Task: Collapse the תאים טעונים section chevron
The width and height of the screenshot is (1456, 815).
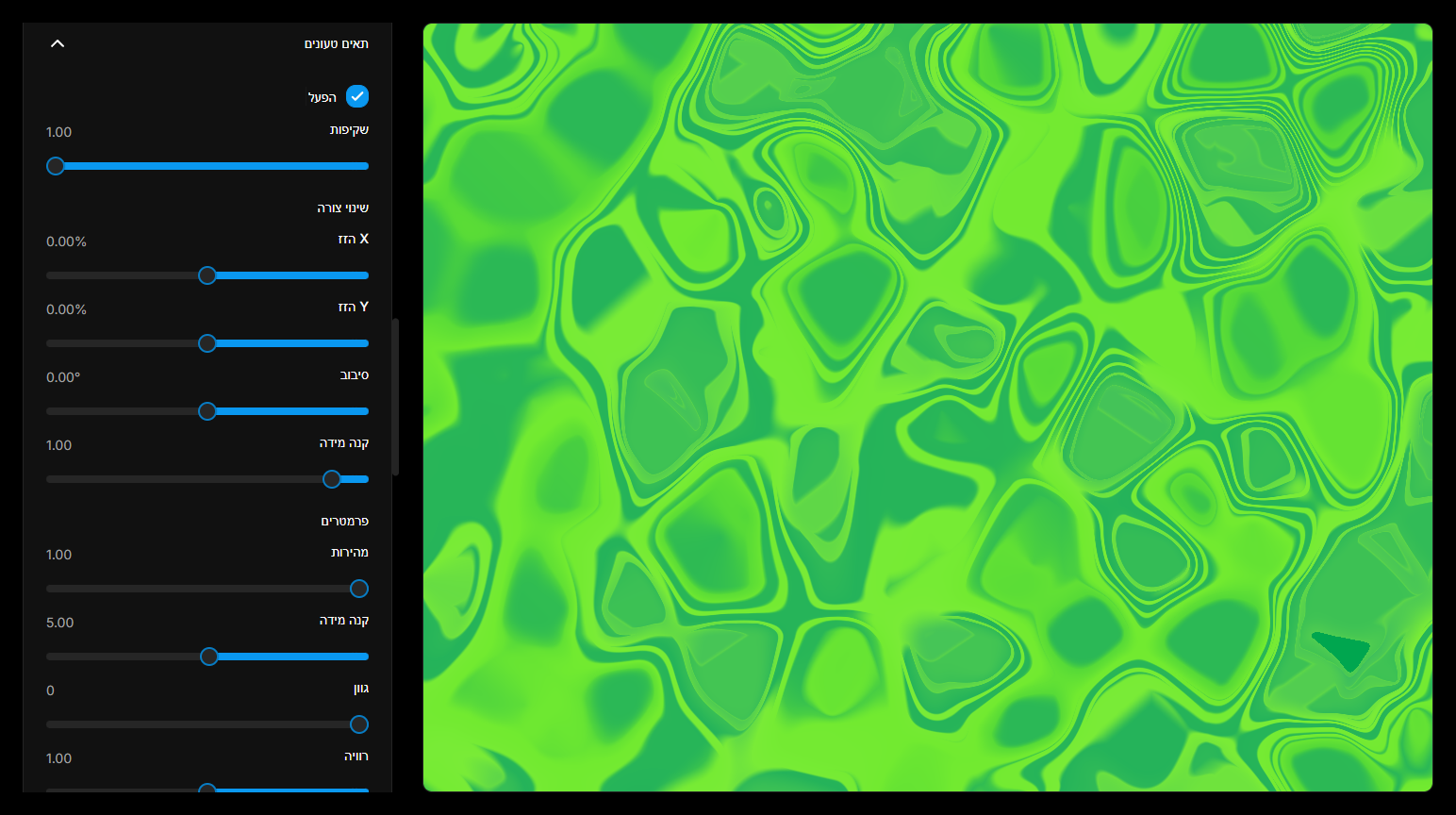Action: (58, 43)
